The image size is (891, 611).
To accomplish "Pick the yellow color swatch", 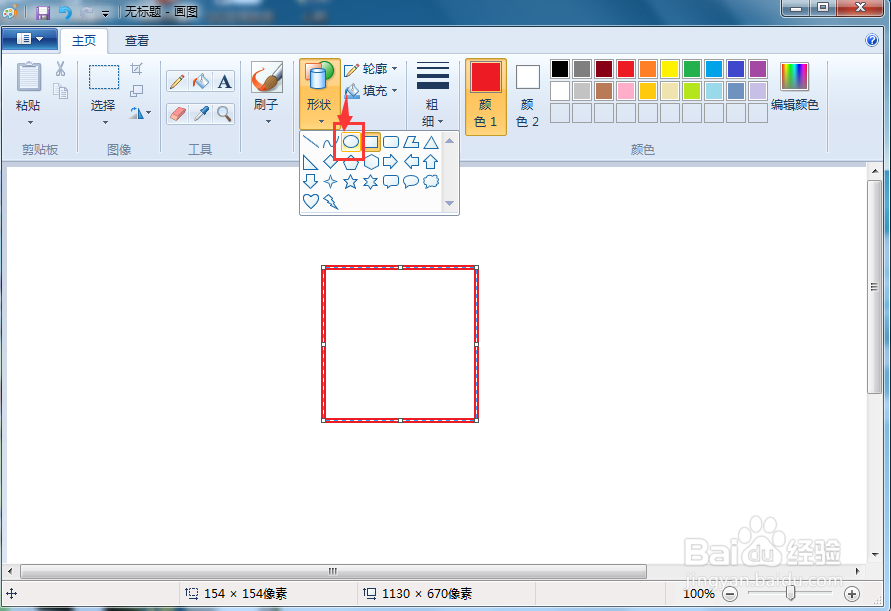I will click(x=670, y=69).
